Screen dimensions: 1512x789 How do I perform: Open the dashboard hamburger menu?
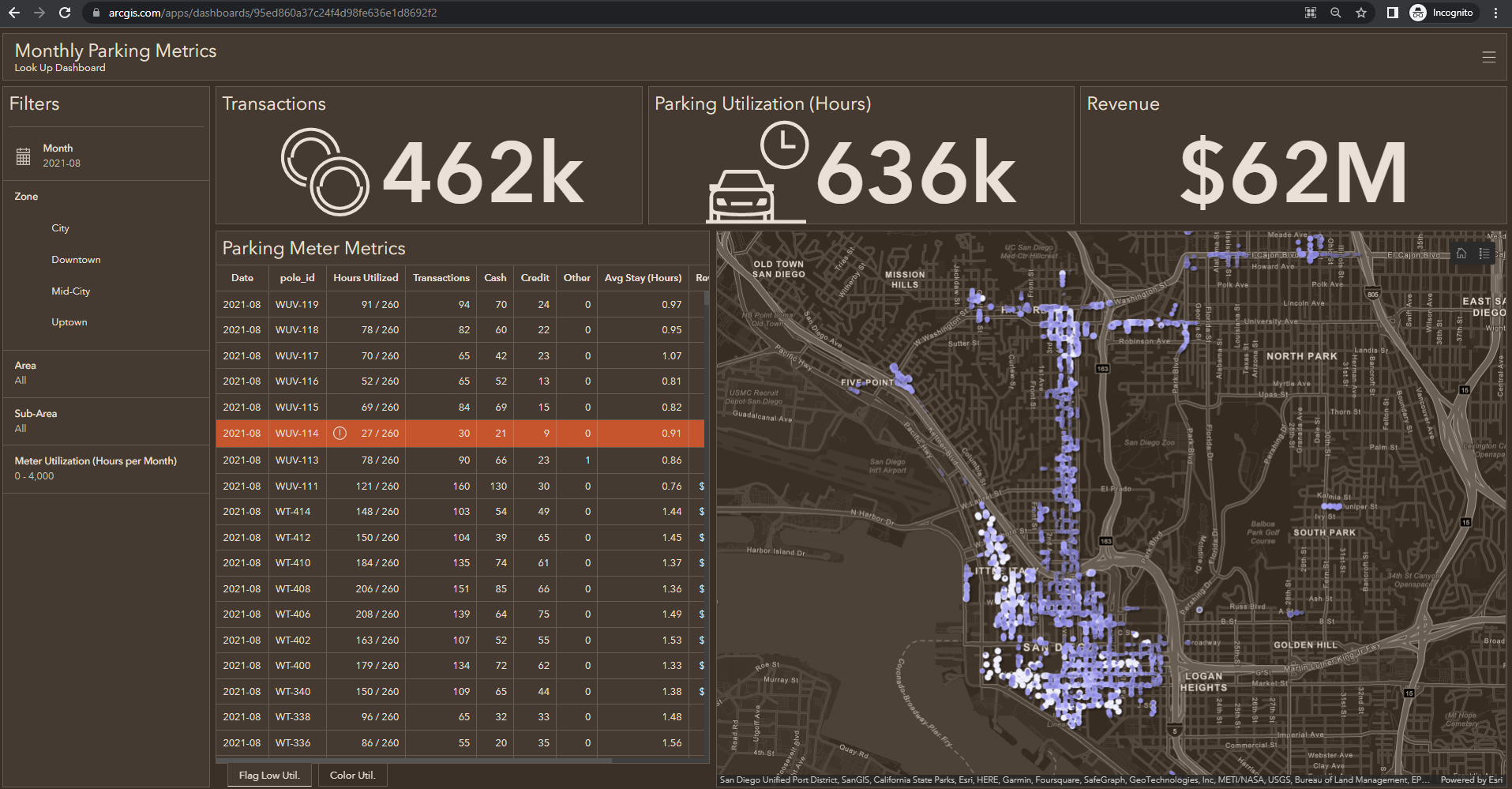(1488, 57)
